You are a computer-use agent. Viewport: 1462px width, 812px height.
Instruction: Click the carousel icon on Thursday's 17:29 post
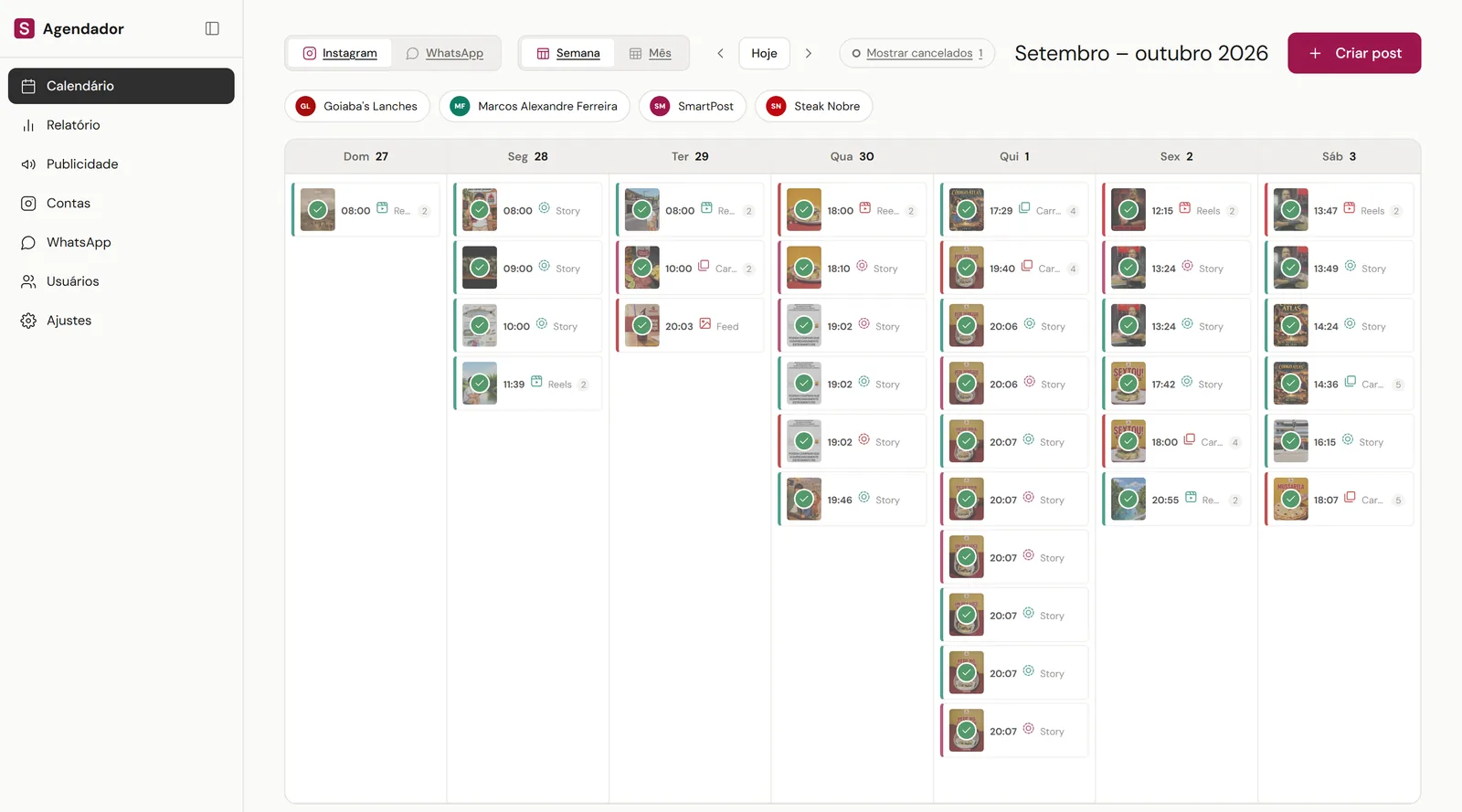(1024, 207)
